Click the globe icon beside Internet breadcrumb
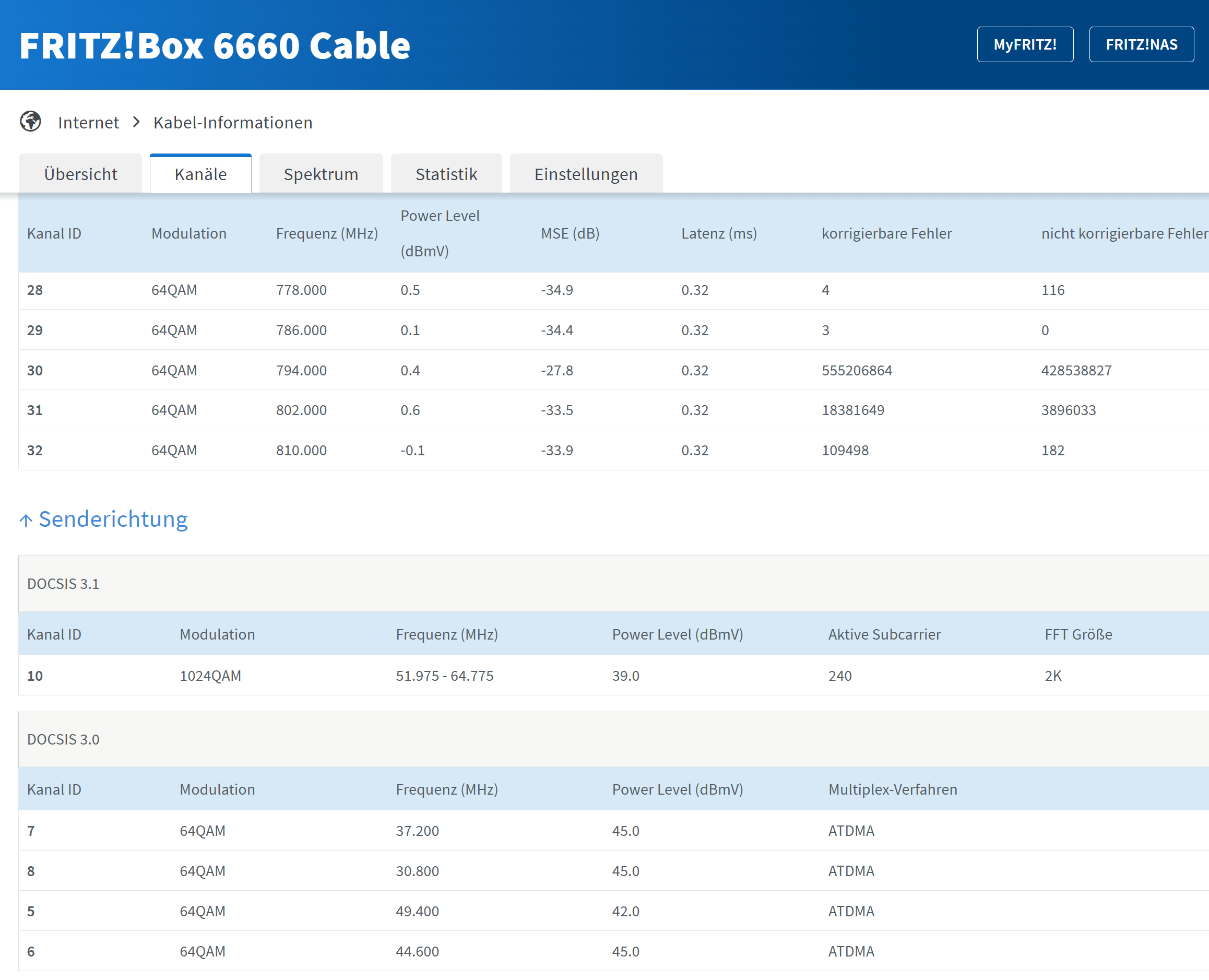The height and width of the screenshot is (980, 1209). click(x=30, y=121)
